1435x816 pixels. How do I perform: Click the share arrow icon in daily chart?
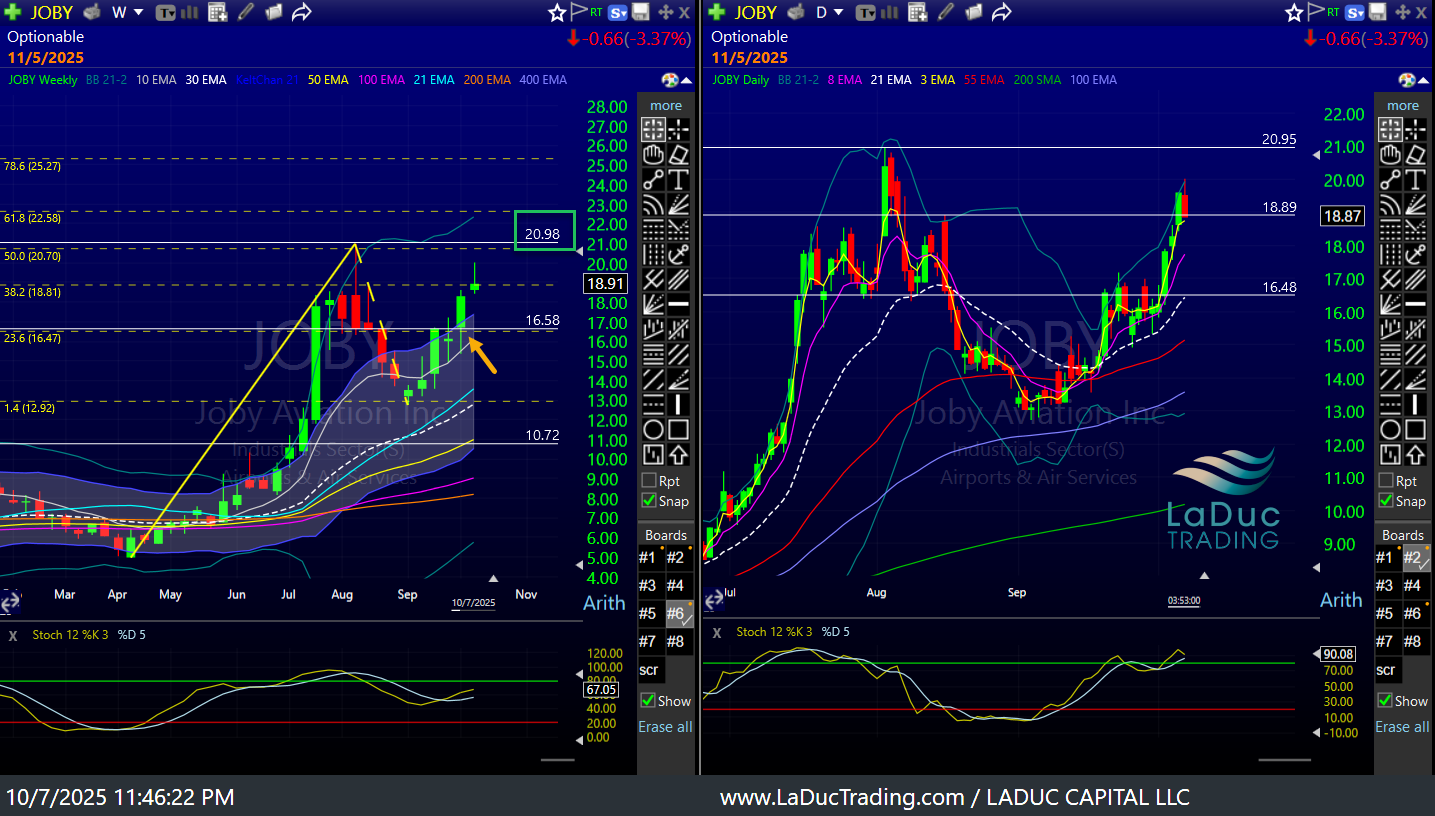(1001, 12)
